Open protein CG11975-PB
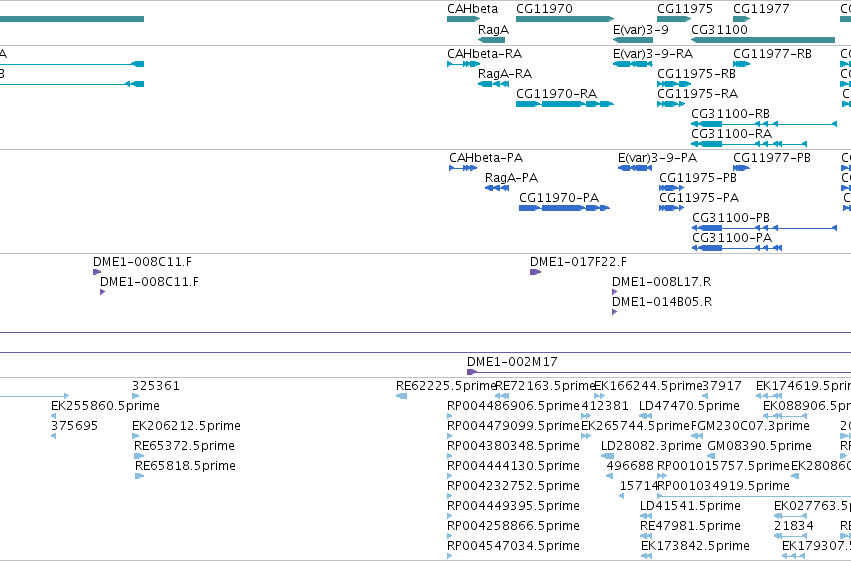Image resolution: width=851 pixels, height=561 pixels. (671, 188)
